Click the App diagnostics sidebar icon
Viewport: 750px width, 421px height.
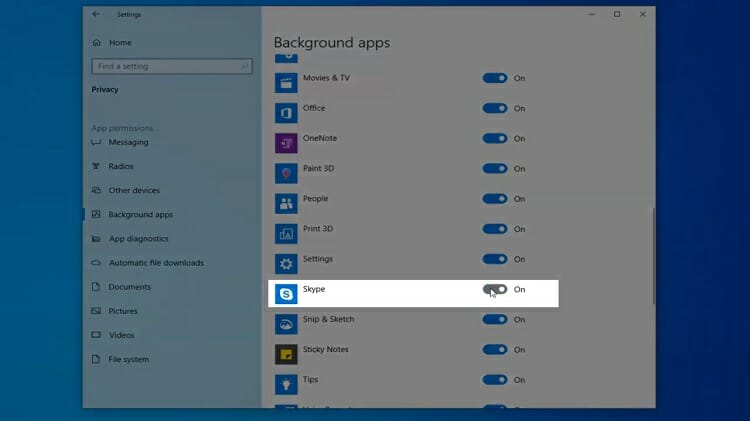pyautogui.click(x=96, y=238)
